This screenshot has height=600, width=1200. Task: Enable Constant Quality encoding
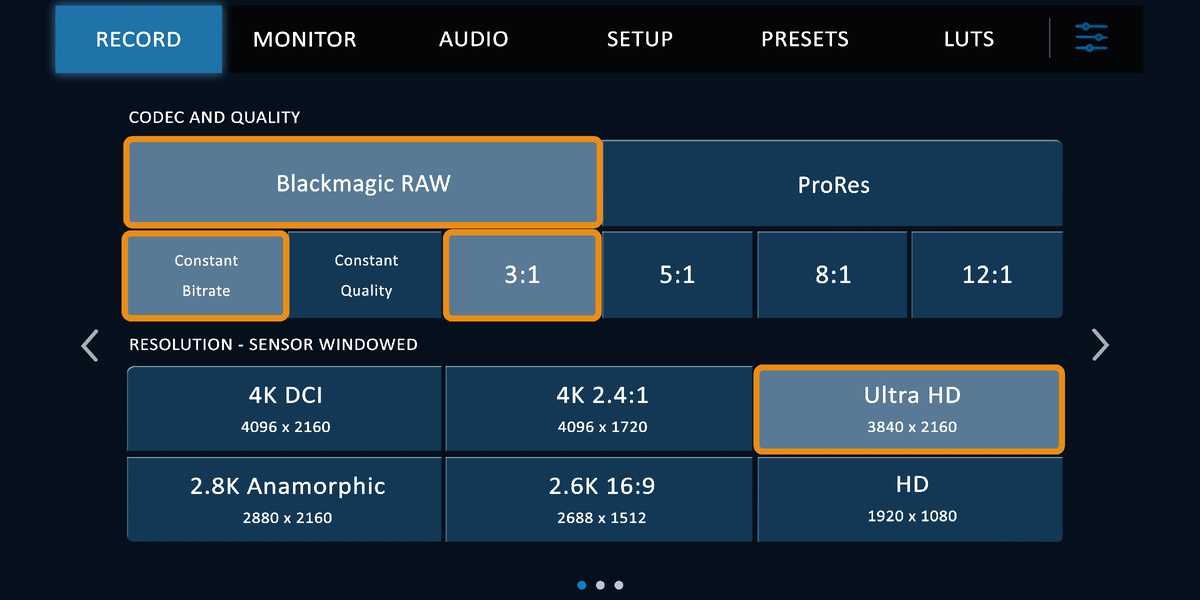[366, 275]
